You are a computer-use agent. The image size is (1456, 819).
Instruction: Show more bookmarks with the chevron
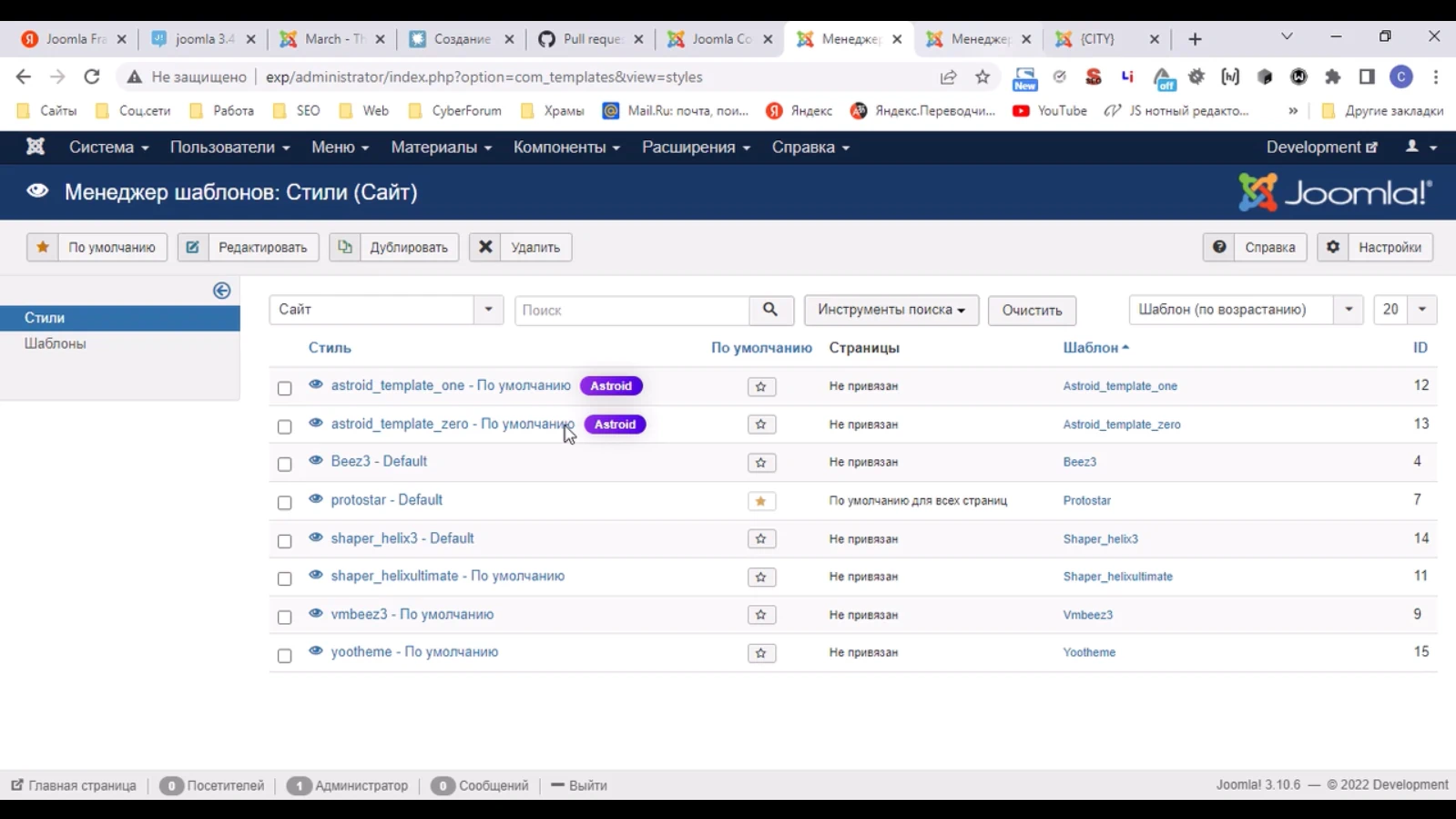1293,111
